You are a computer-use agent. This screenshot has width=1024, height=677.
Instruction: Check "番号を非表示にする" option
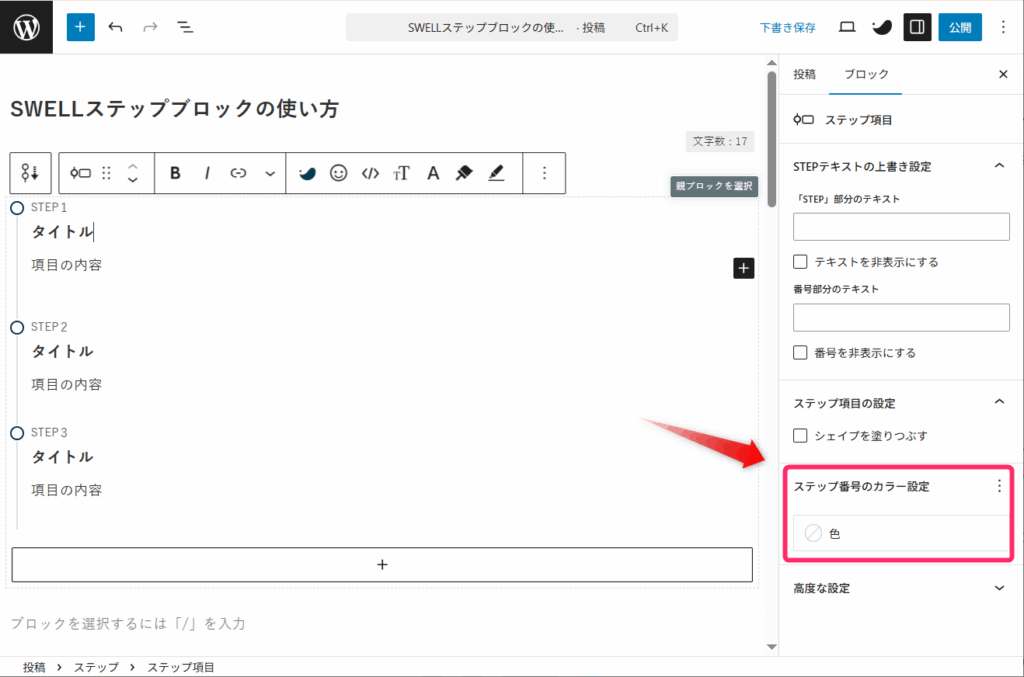pyautogui.click(x=800, y=353)
